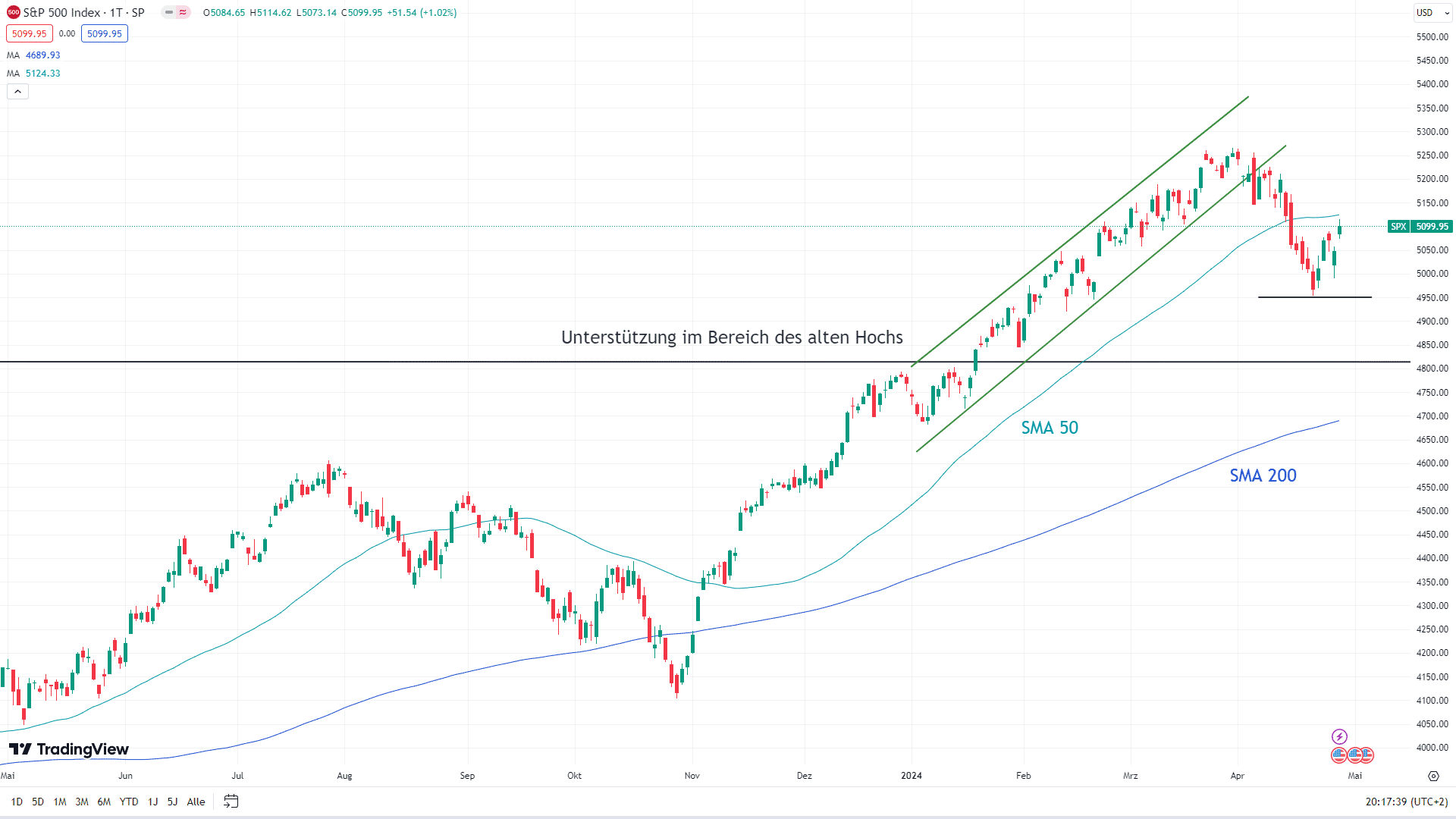1456x819 pixels.
Task: Click the L5073.14 low value
Action: [x=316, y=13]
